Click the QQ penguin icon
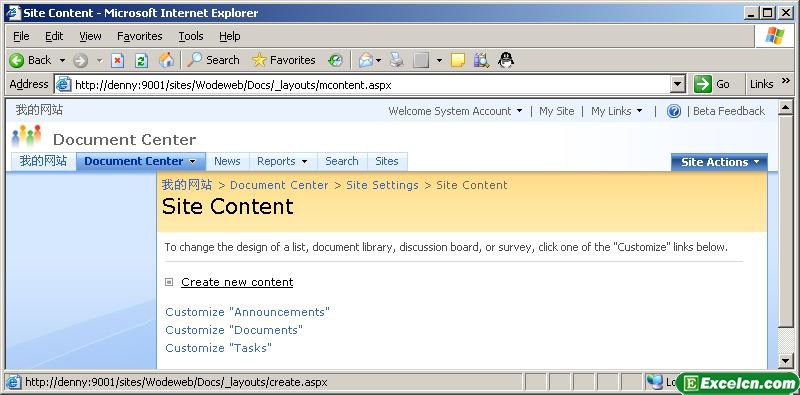This screenshot has height=395, width=800. (x=506, y=60)
